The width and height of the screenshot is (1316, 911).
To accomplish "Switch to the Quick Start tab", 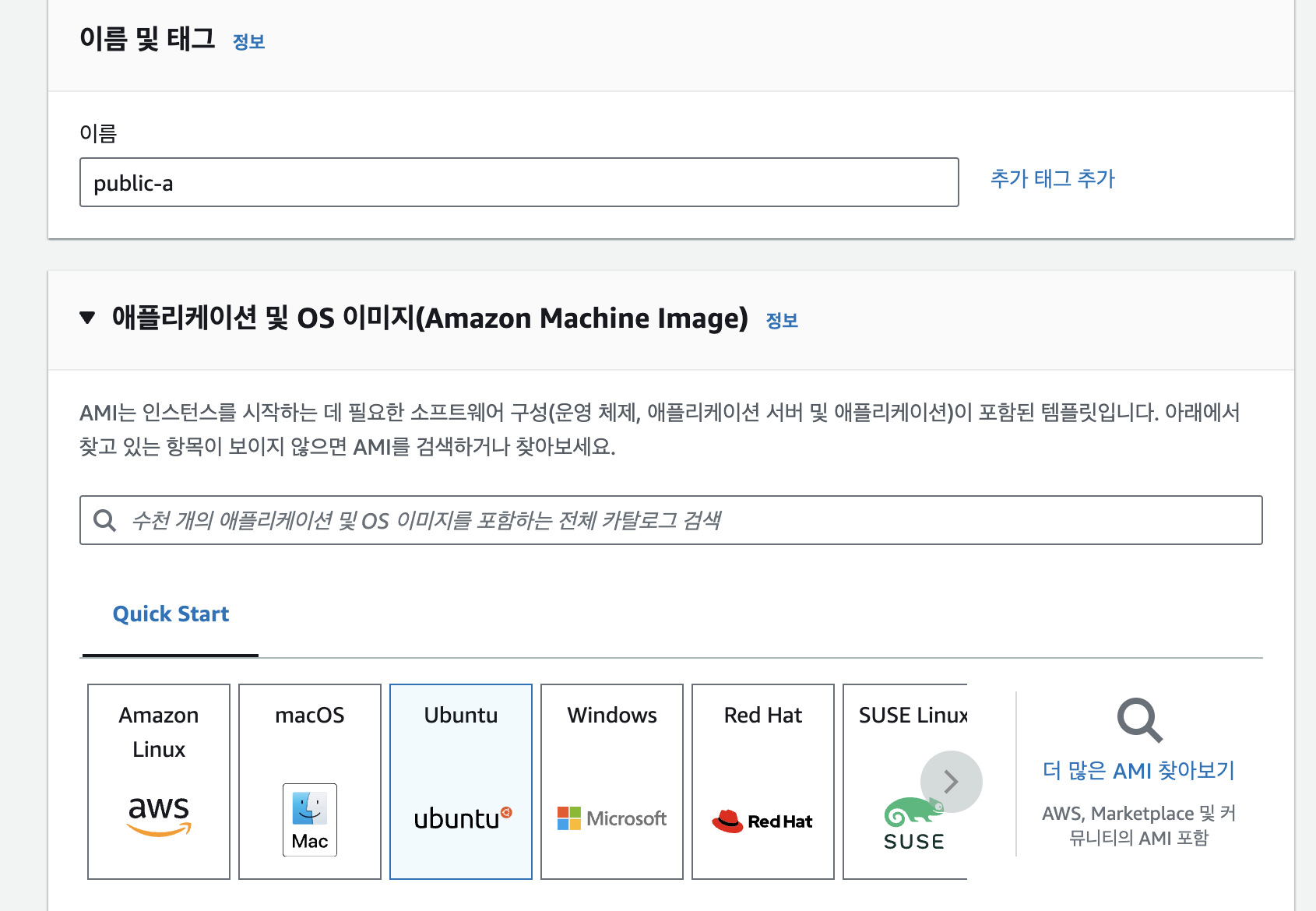I will coord(171,614).
